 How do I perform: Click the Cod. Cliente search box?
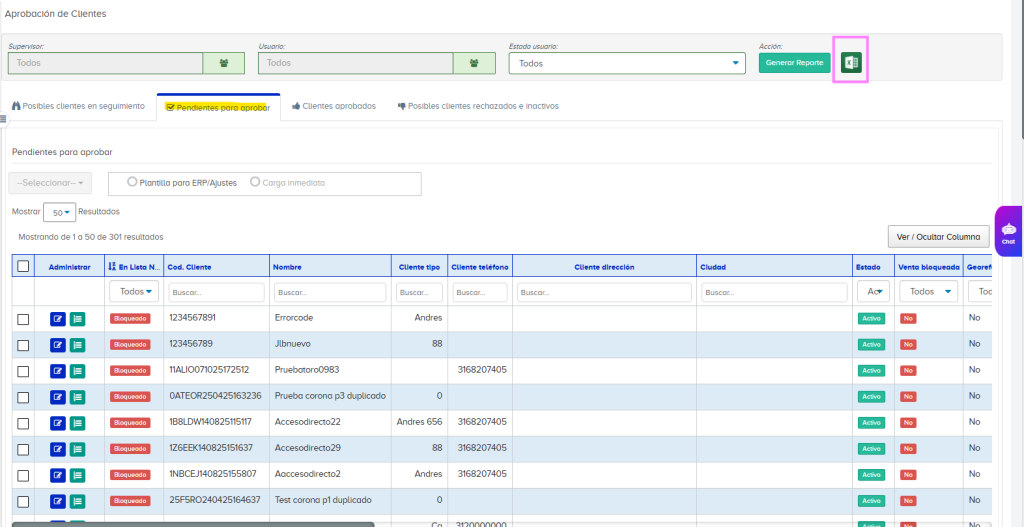click(x=216, y=293)
